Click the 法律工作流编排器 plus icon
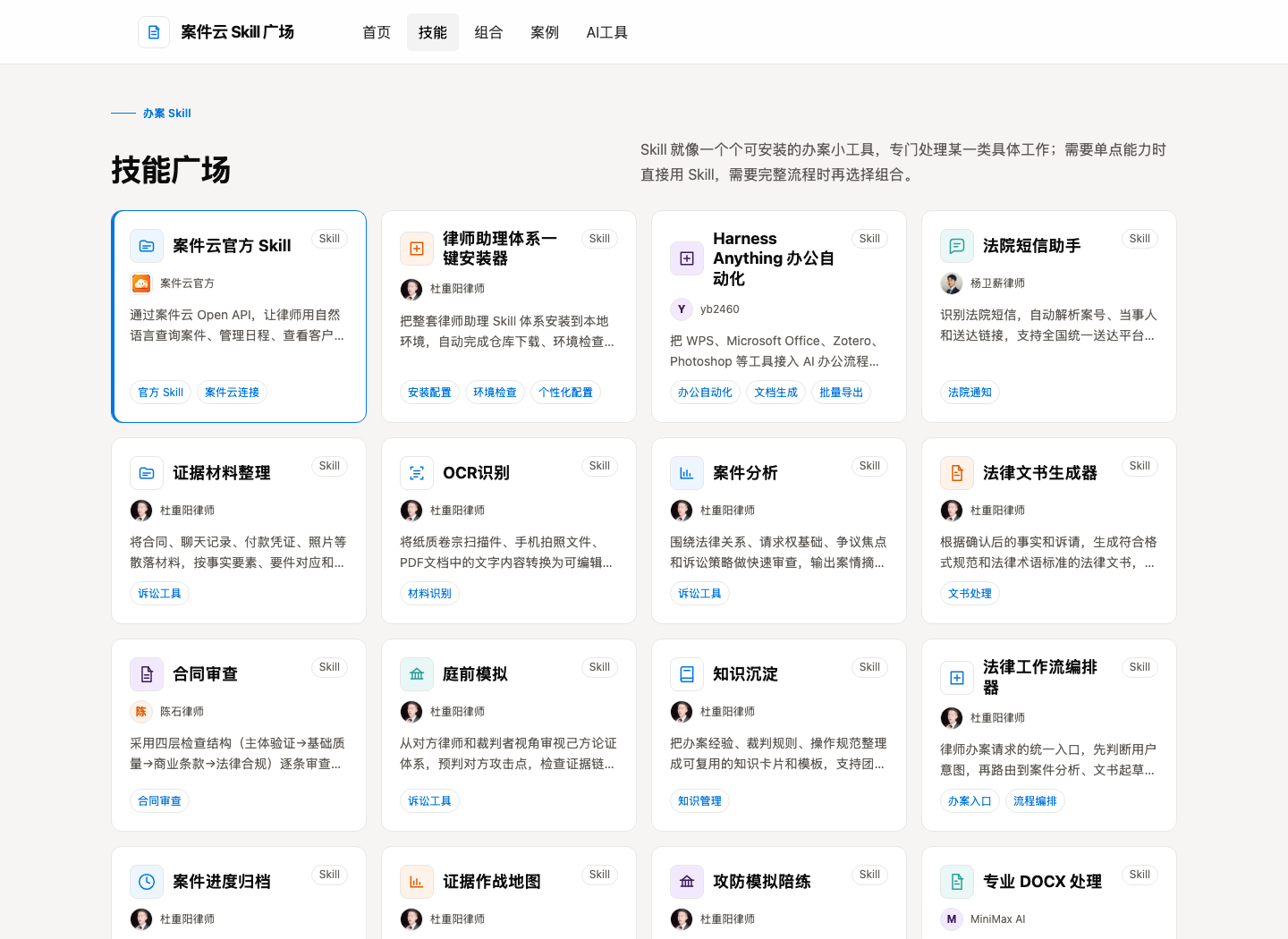Image resolution: width=1288 pixels, height=939 pixels. 957,678
